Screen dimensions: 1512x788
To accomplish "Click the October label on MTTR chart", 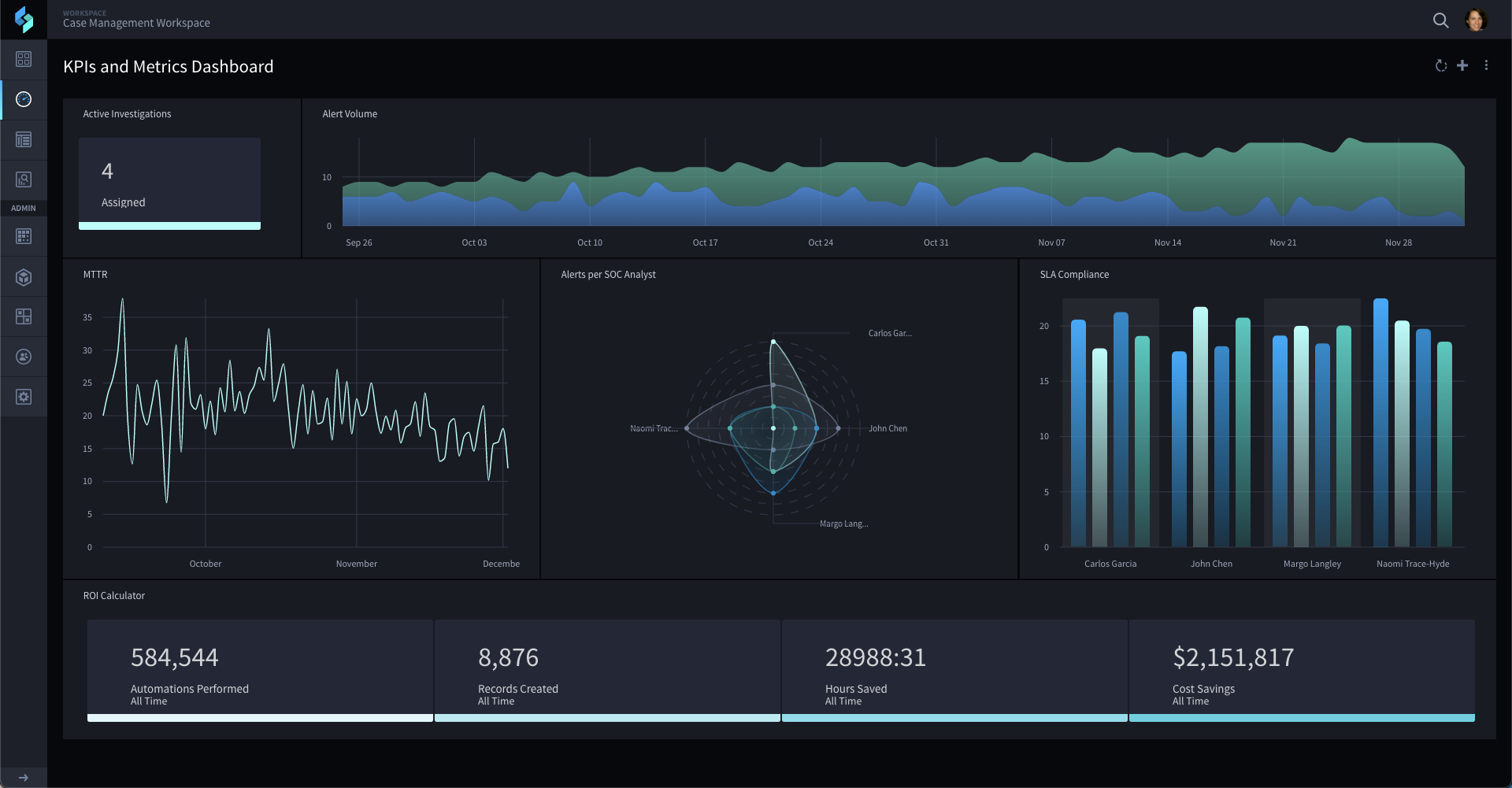I will pos(206,564).
